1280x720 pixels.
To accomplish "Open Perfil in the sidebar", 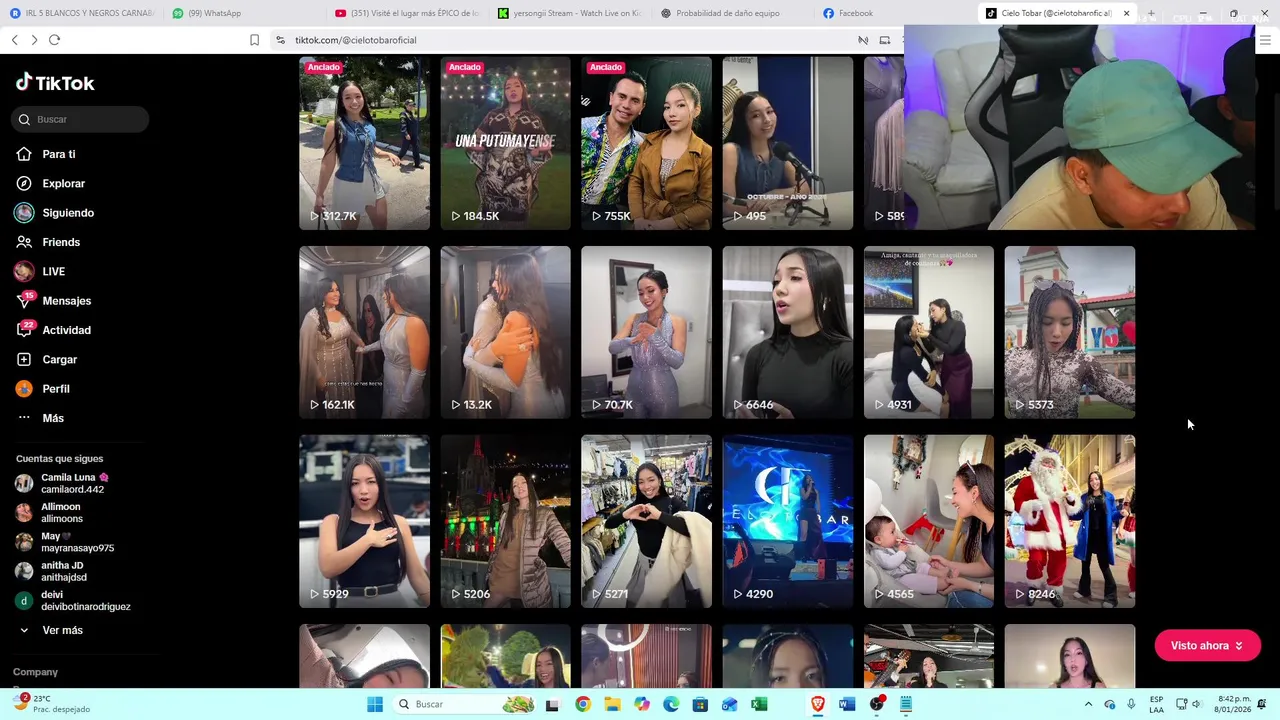I will 42,389.
